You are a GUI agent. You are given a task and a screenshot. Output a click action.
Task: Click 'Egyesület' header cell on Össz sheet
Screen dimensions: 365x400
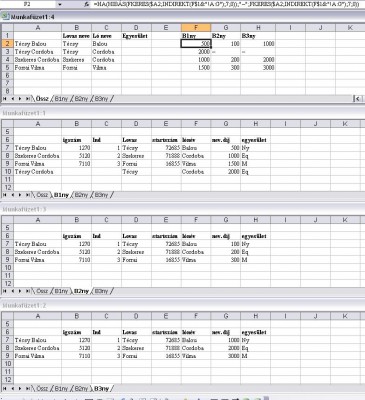coord(136,36)
